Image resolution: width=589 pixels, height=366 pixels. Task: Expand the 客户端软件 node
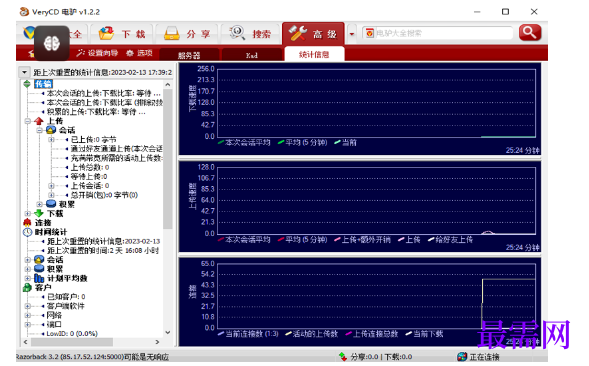pos(27,306)
